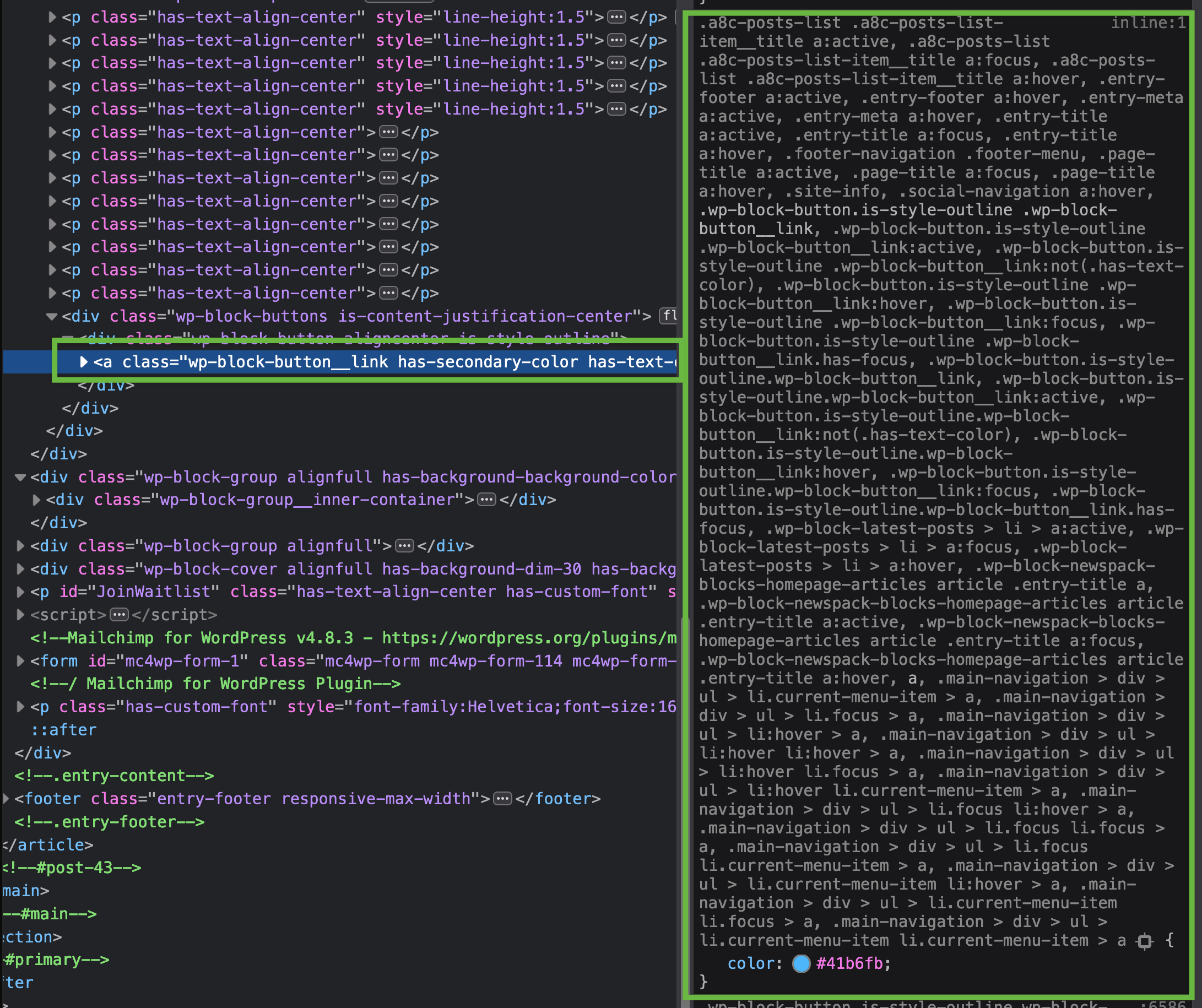The image size is (1202, 1008).
Task: Expand the mc4wp-form-1 form element
Action: tap(20, 660)
